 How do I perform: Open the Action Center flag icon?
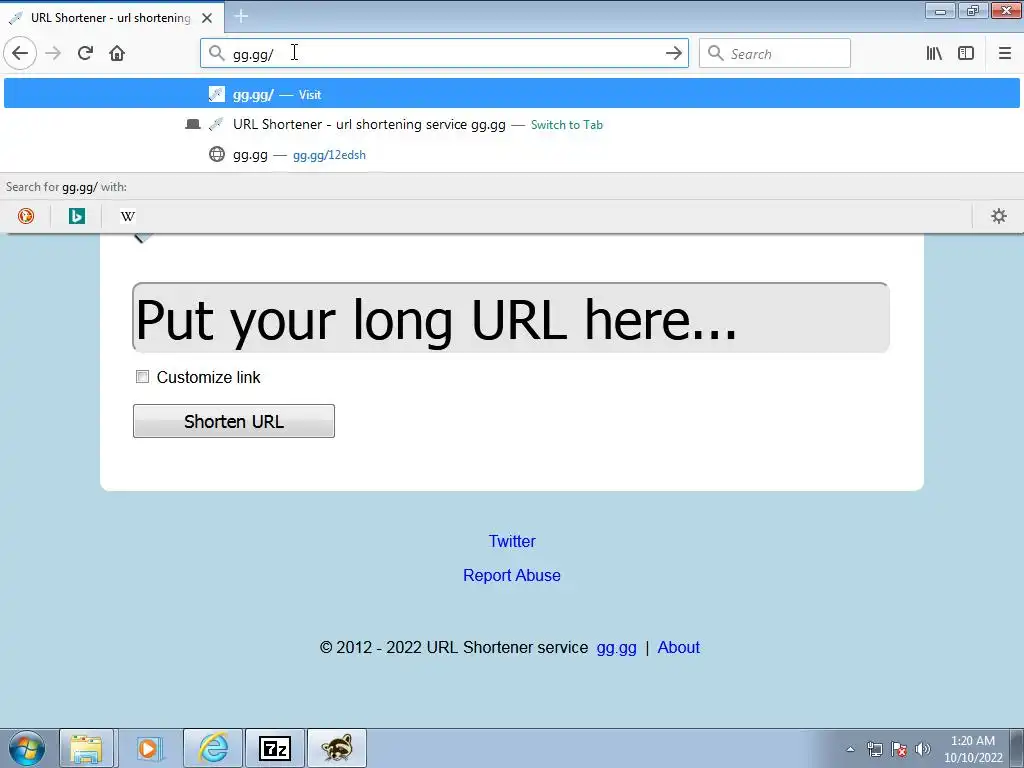(x=899, y=749)
